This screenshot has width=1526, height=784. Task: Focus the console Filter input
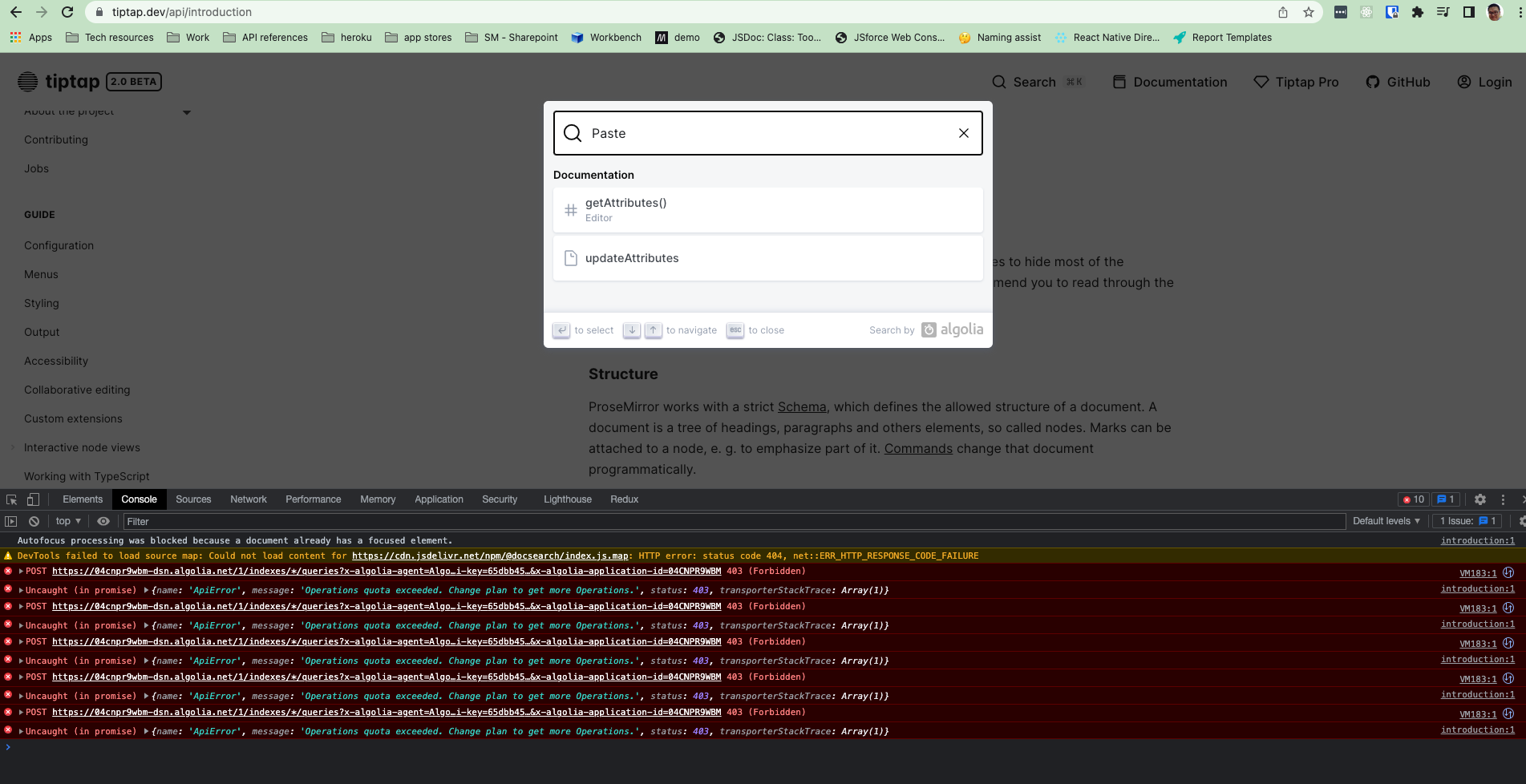(735, 521)
